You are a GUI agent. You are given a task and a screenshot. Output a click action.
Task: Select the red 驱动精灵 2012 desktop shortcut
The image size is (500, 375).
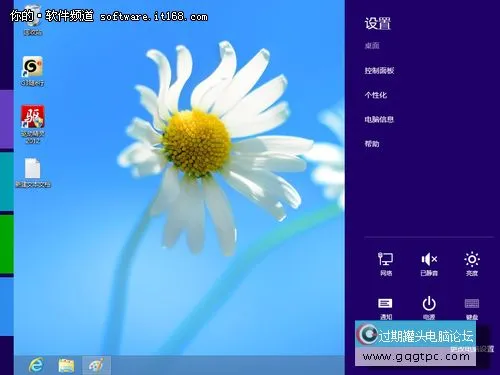click(33, 124)
